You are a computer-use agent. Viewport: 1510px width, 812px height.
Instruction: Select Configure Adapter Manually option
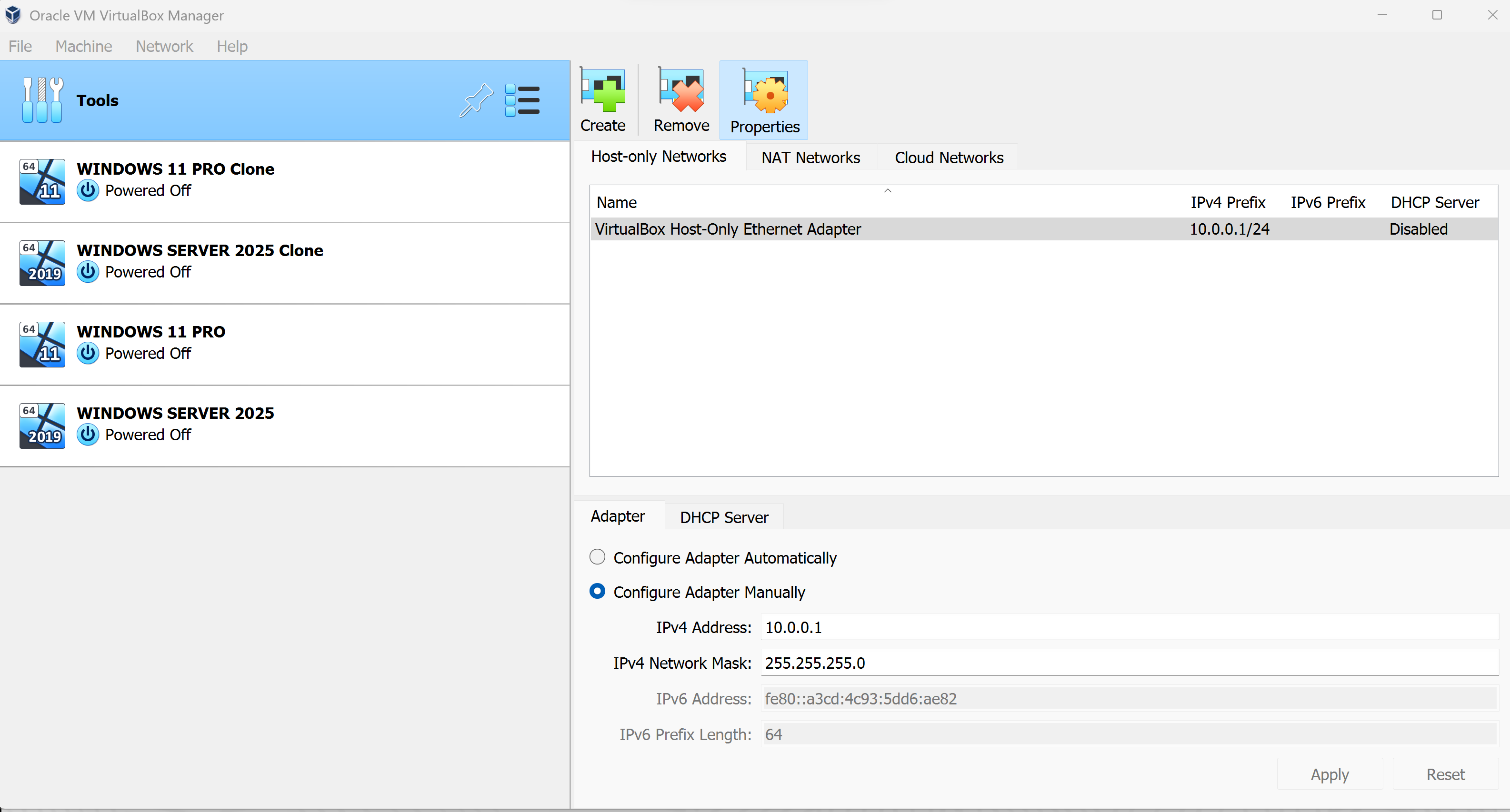click(x=597, y=591)
